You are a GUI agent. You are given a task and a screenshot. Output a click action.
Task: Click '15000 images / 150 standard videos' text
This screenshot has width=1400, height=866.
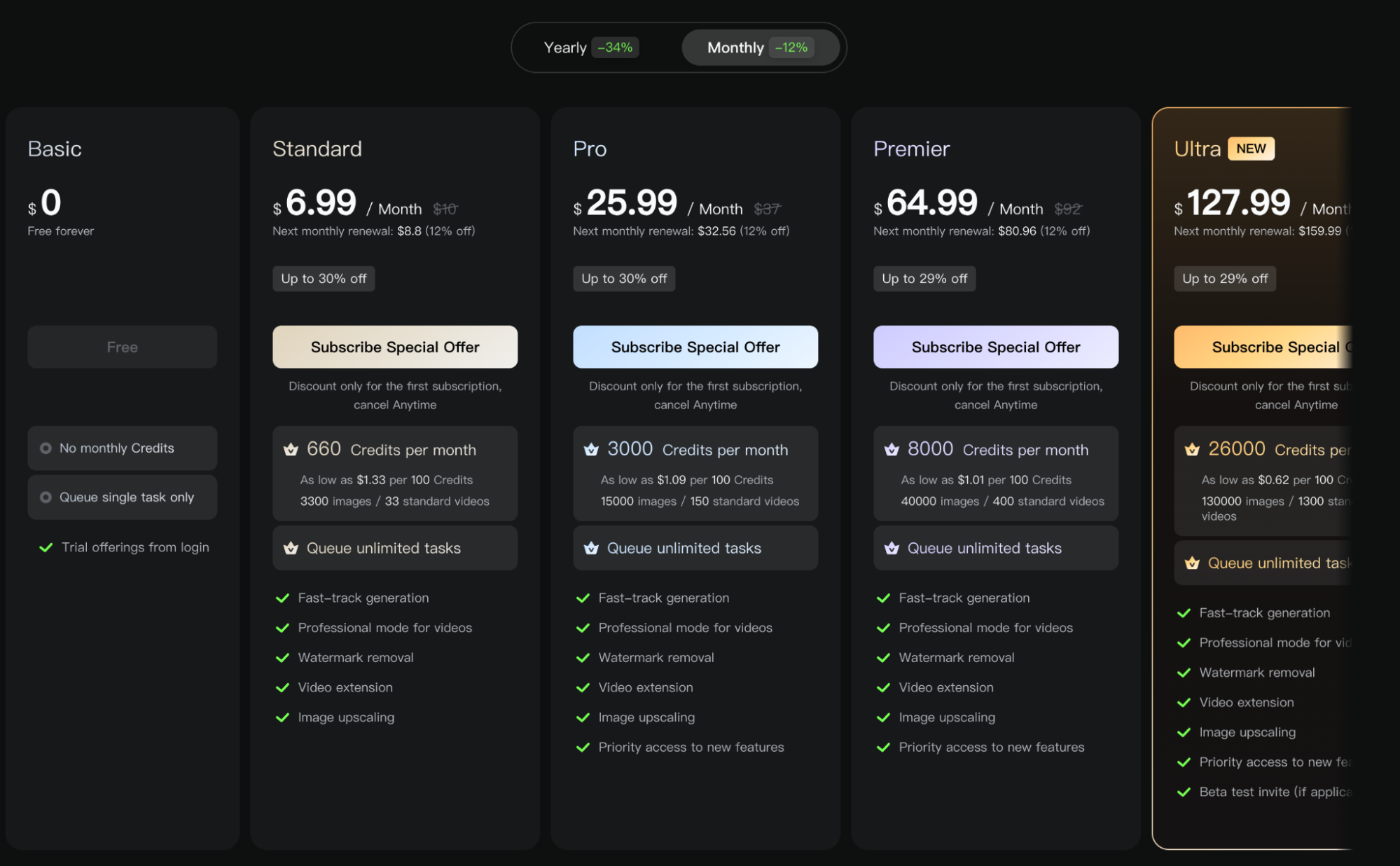[x=700, y=502]
